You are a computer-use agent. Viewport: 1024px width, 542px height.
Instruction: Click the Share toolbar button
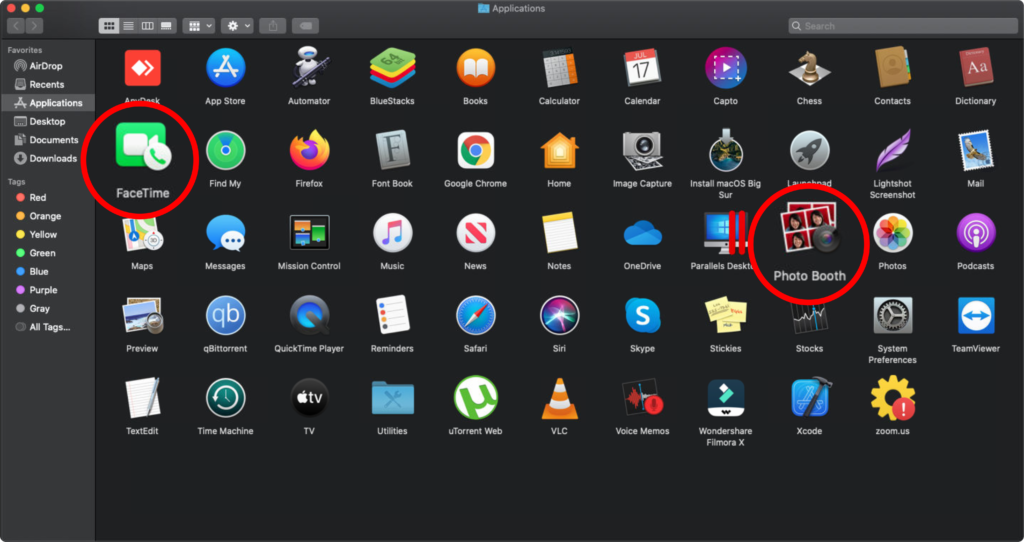click(x=273, y=25)
